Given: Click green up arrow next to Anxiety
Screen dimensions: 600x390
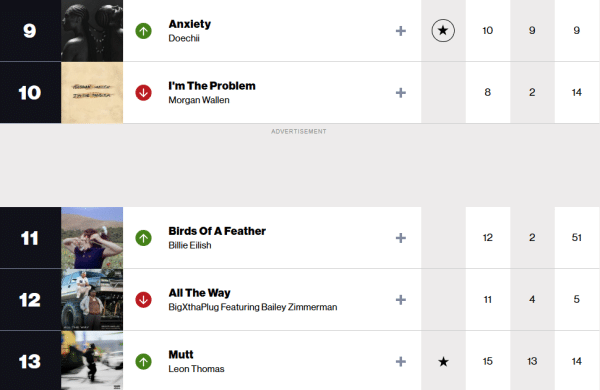Looking at the screenshot, I should 143,31.
